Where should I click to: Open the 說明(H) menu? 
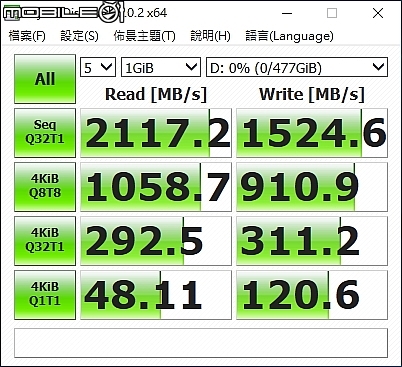coord(210,36)
